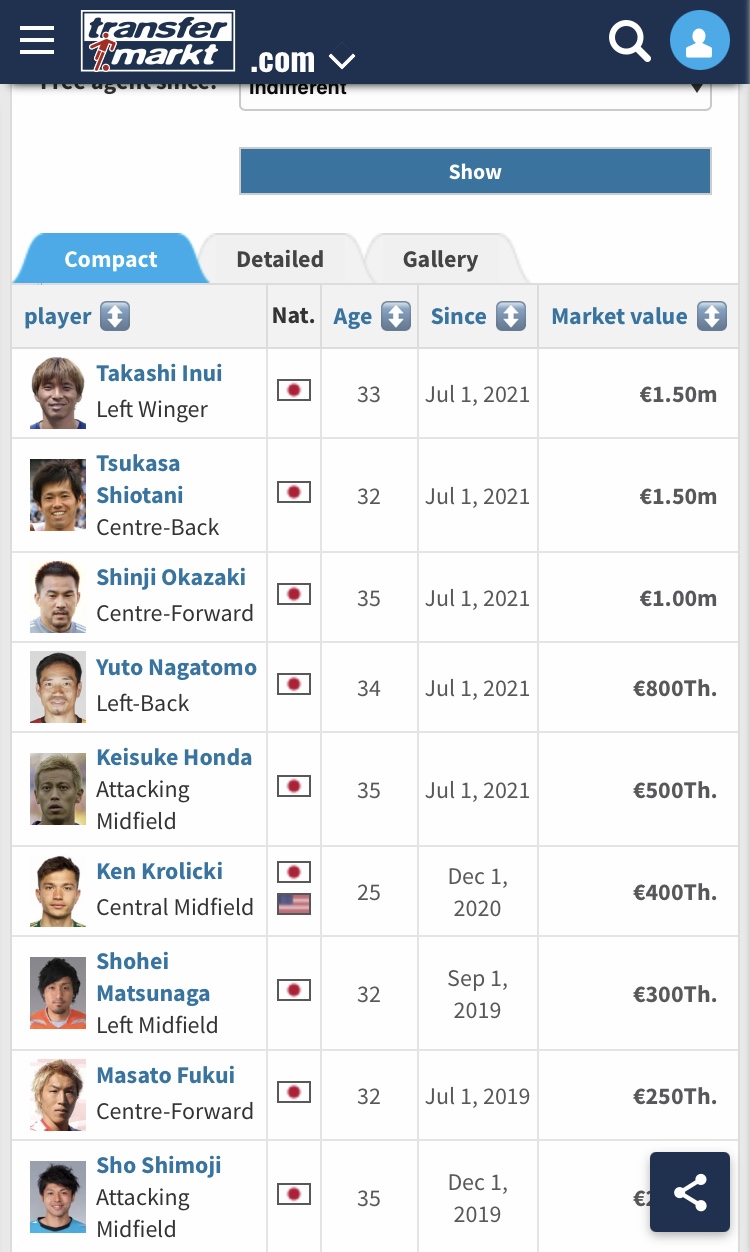Open the 'Free agent since' dropdown
The image size is (750, 1252).
tap(475, 90)
